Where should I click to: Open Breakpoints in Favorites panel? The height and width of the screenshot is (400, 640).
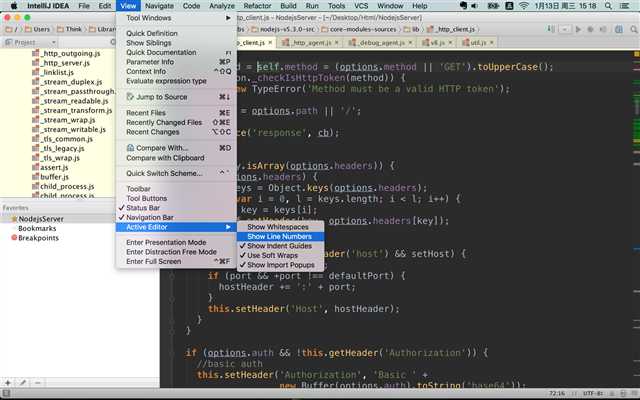(35, 238)
